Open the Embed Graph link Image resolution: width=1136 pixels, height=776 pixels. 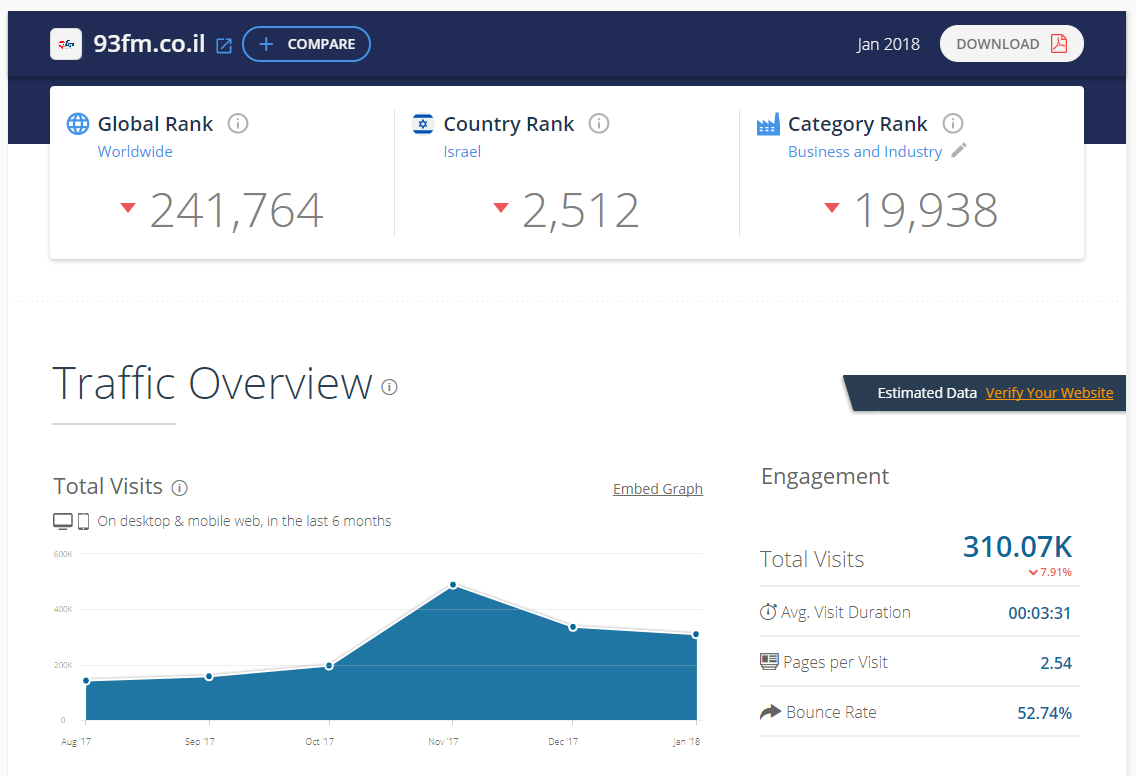[x=657, y=489]
